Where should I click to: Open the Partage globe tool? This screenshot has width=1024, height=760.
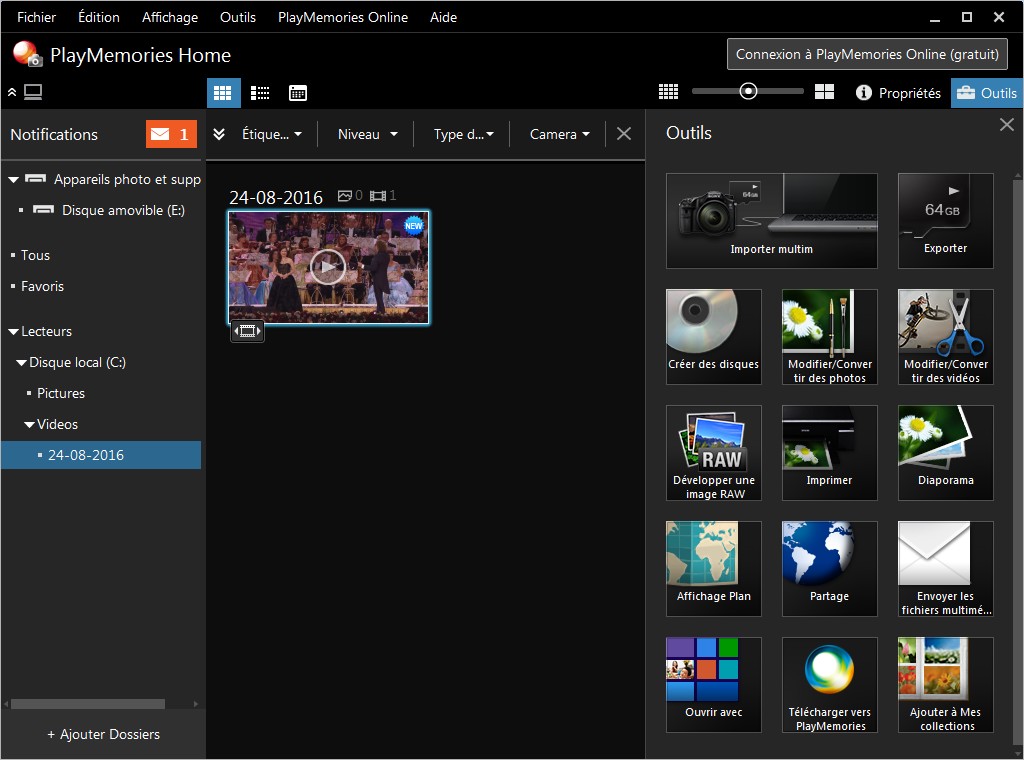click(x=829, y=569)
